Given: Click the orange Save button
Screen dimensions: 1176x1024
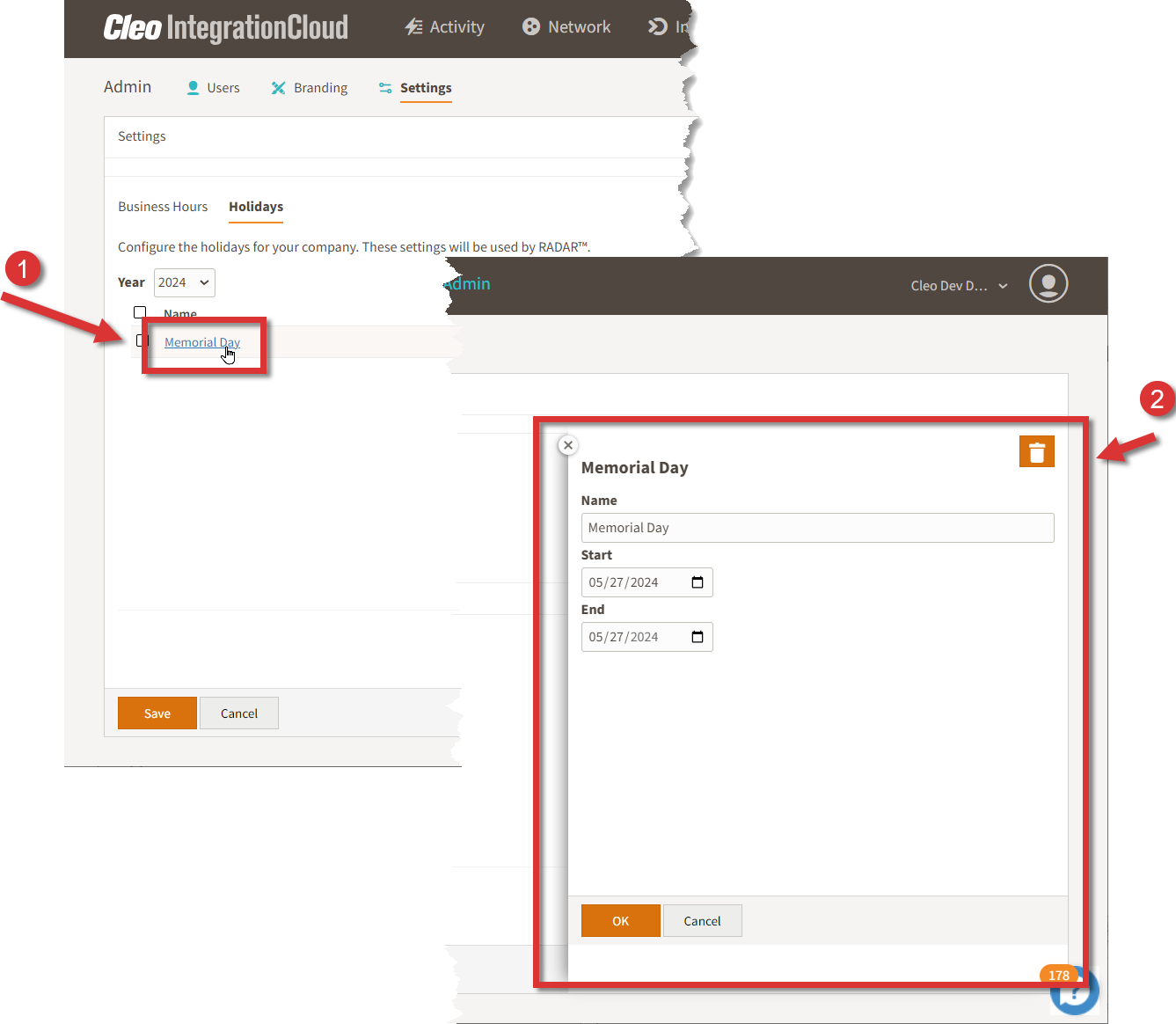Looking at the screenshot, I should click(157, 713).
